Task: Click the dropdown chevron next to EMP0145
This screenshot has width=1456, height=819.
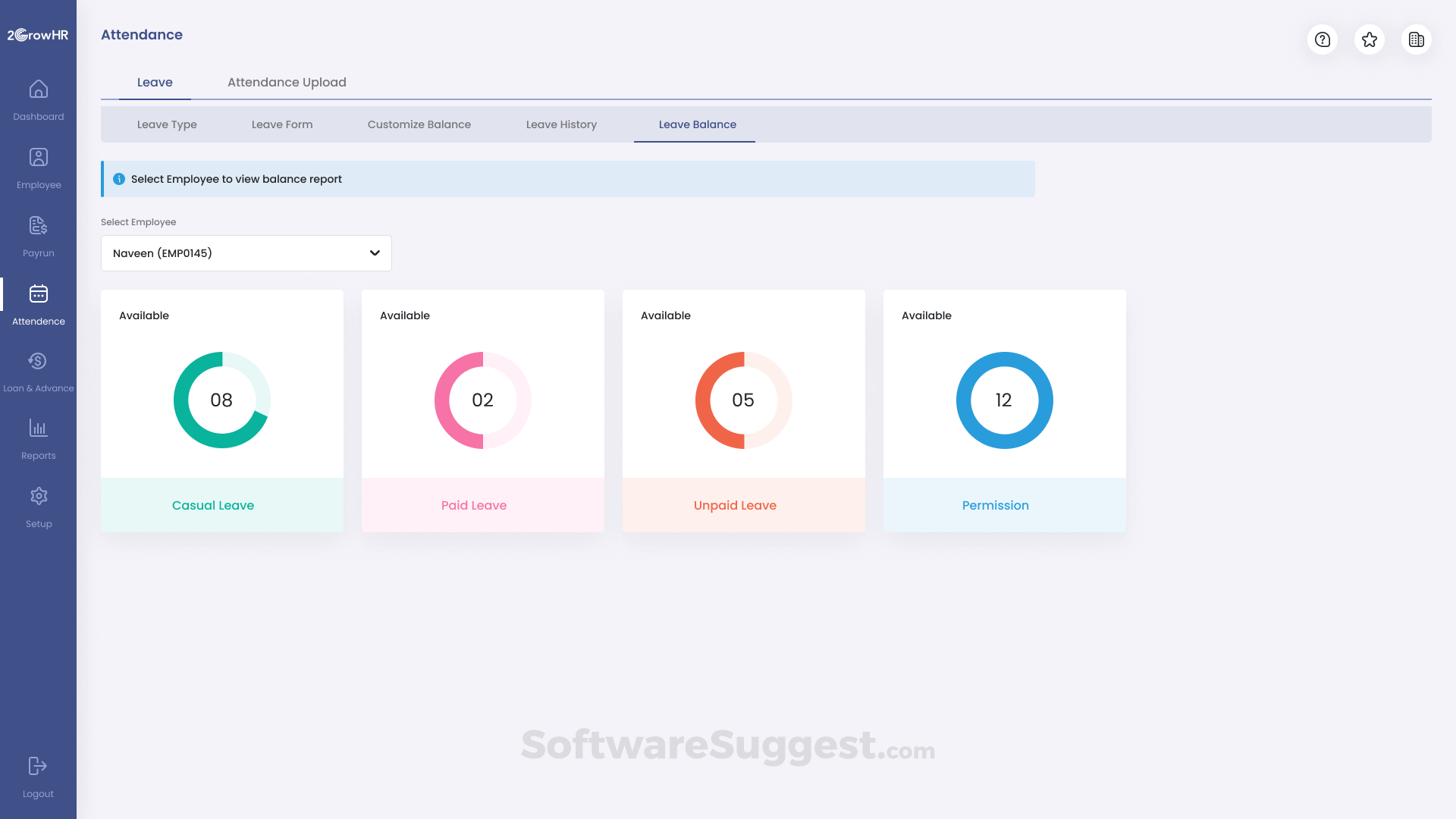Action: pyautogui.click(x=375, y=253)
